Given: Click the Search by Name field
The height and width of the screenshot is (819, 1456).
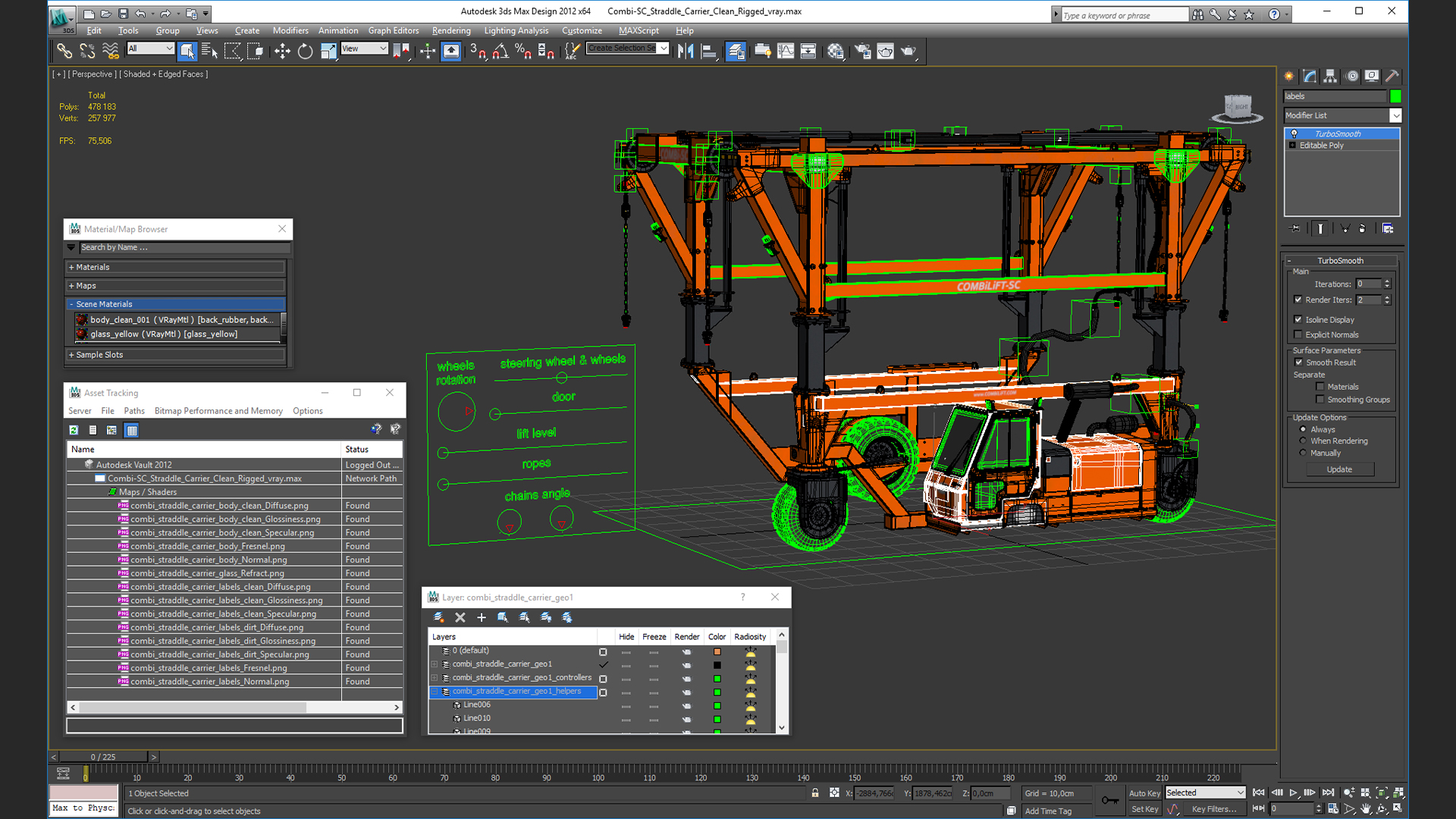Looking at the screenshot, I should click(184, 247).
